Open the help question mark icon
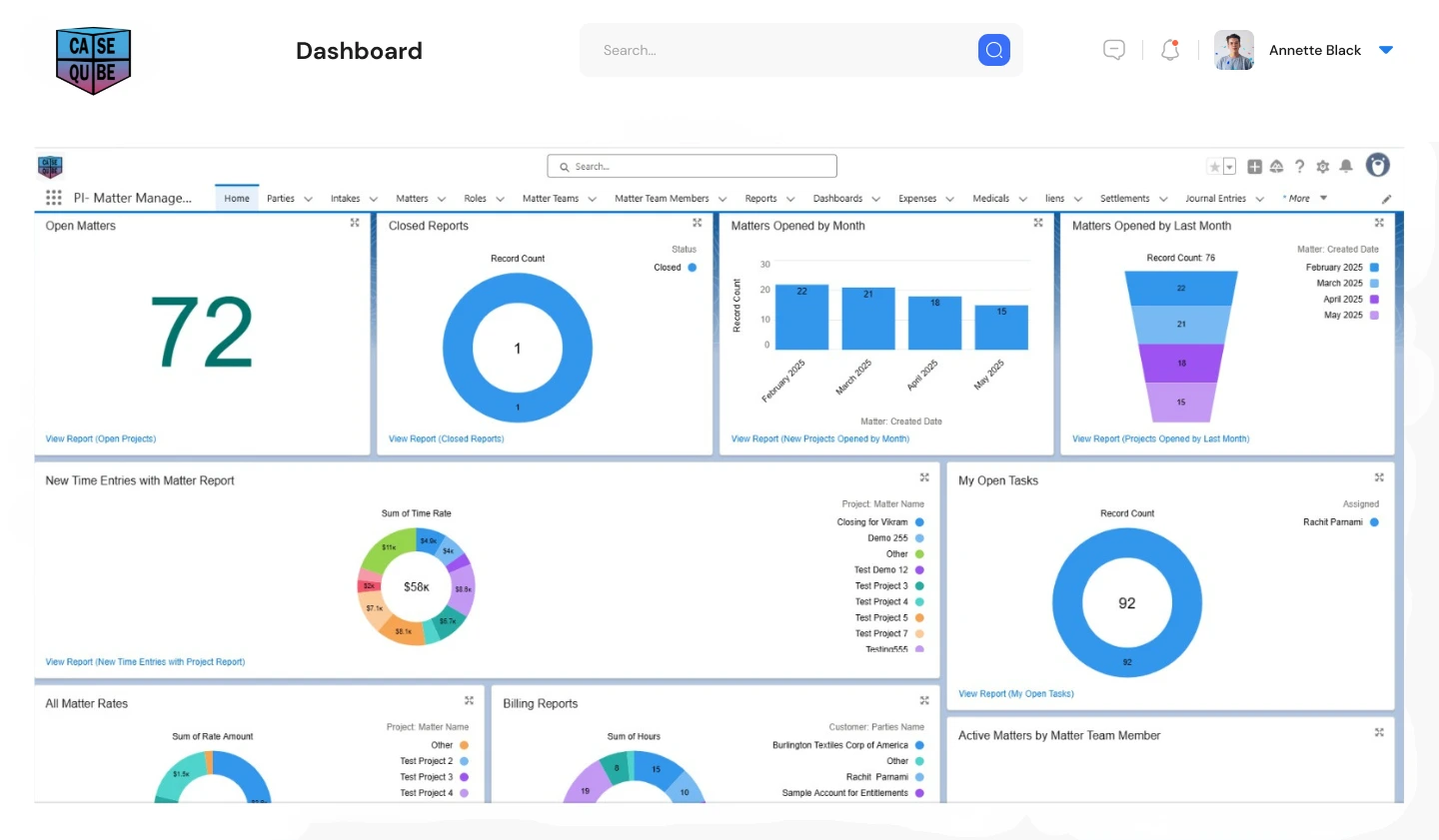This screenshot has width=1439, height=840. [x=1299, y=167]
